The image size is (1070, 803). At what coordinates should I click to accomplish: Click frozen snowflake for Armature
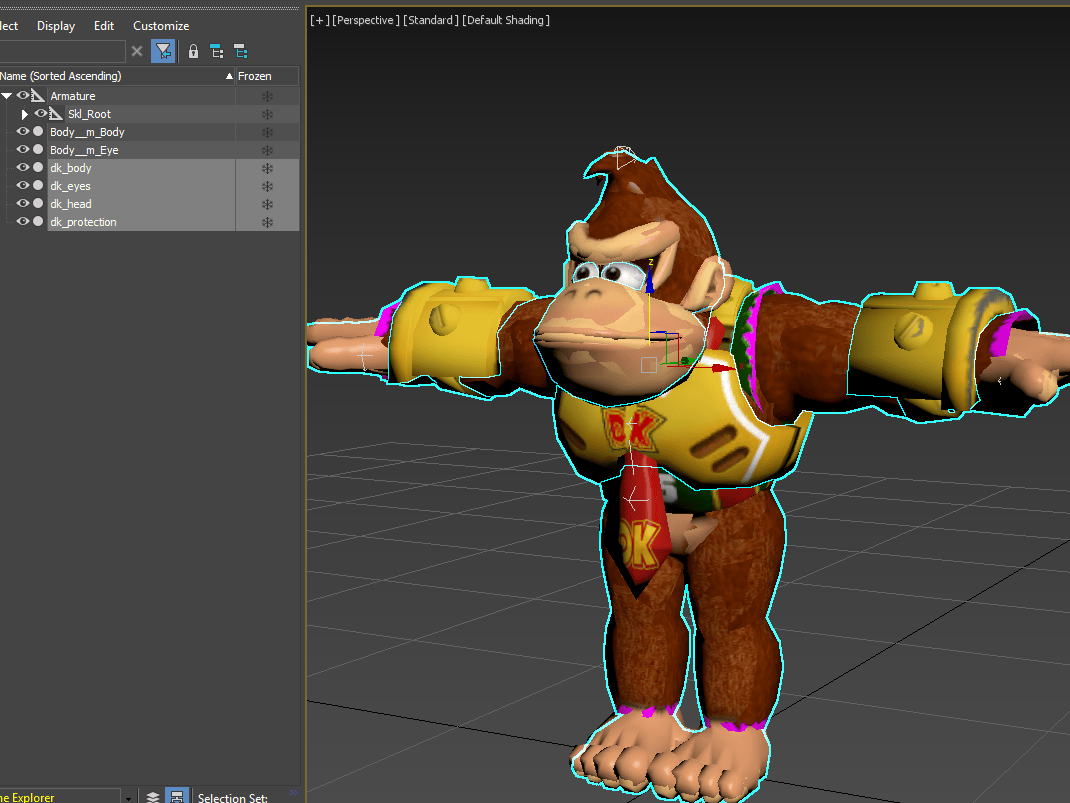(x=267, y=96)
